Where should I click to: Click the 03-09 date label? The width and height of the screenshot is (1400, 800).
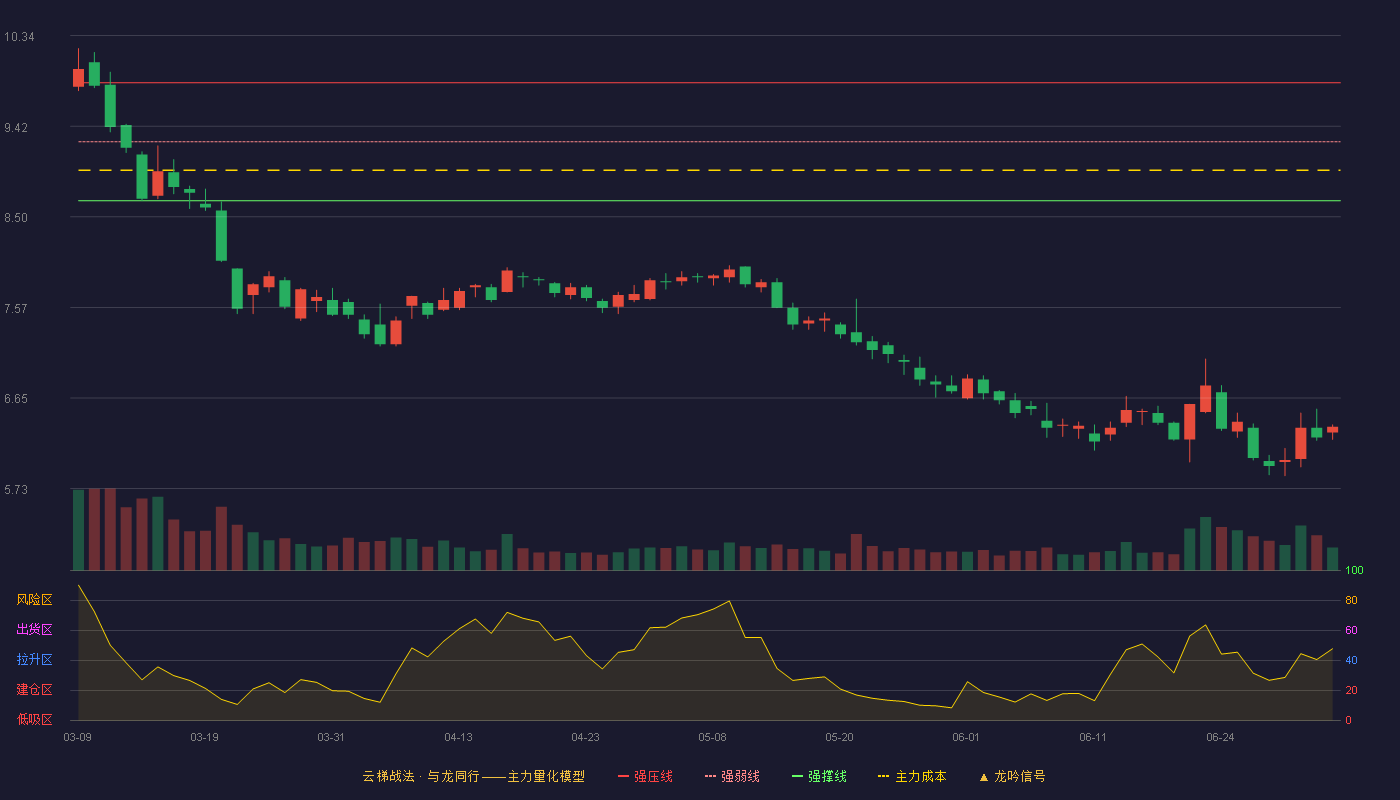(77, 737)
